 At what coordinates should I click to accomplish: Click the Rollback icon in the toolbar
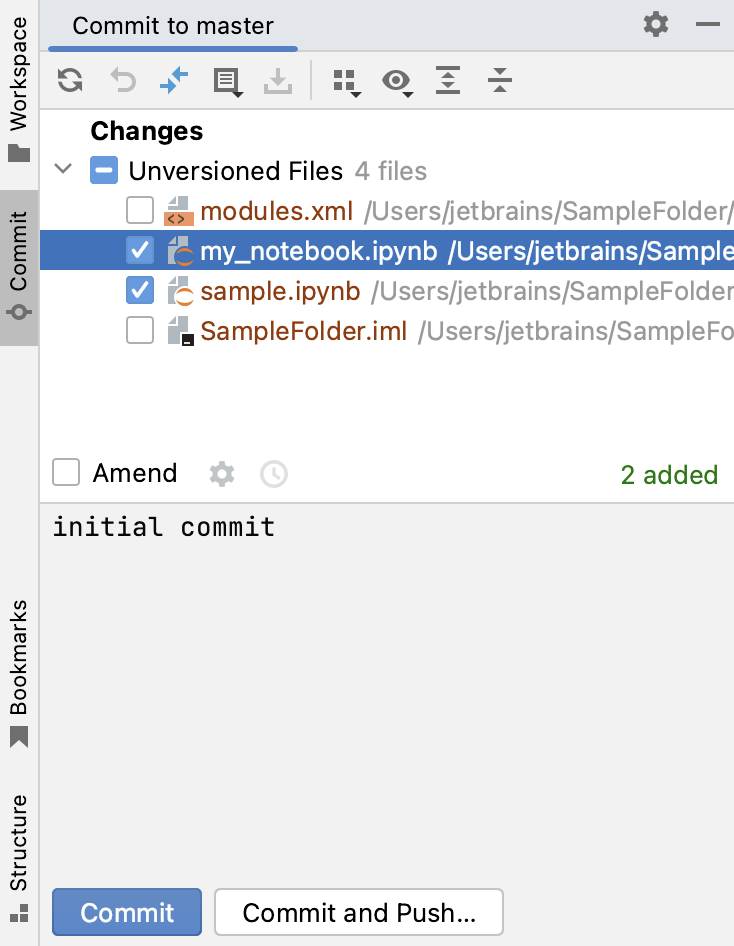[x=122, y=81]
